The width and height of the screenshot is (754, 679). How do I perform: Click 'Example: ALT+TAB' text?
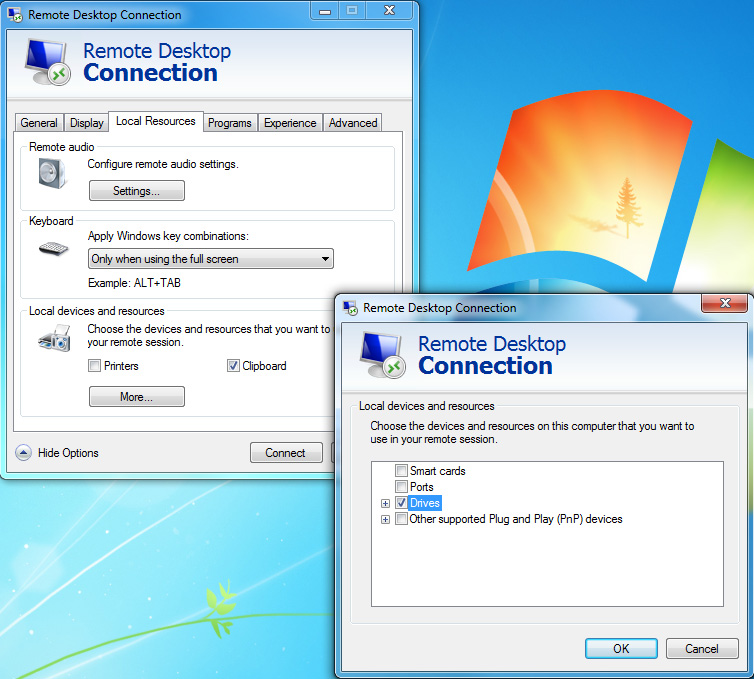pyautogui.click(x=134, y=283)
